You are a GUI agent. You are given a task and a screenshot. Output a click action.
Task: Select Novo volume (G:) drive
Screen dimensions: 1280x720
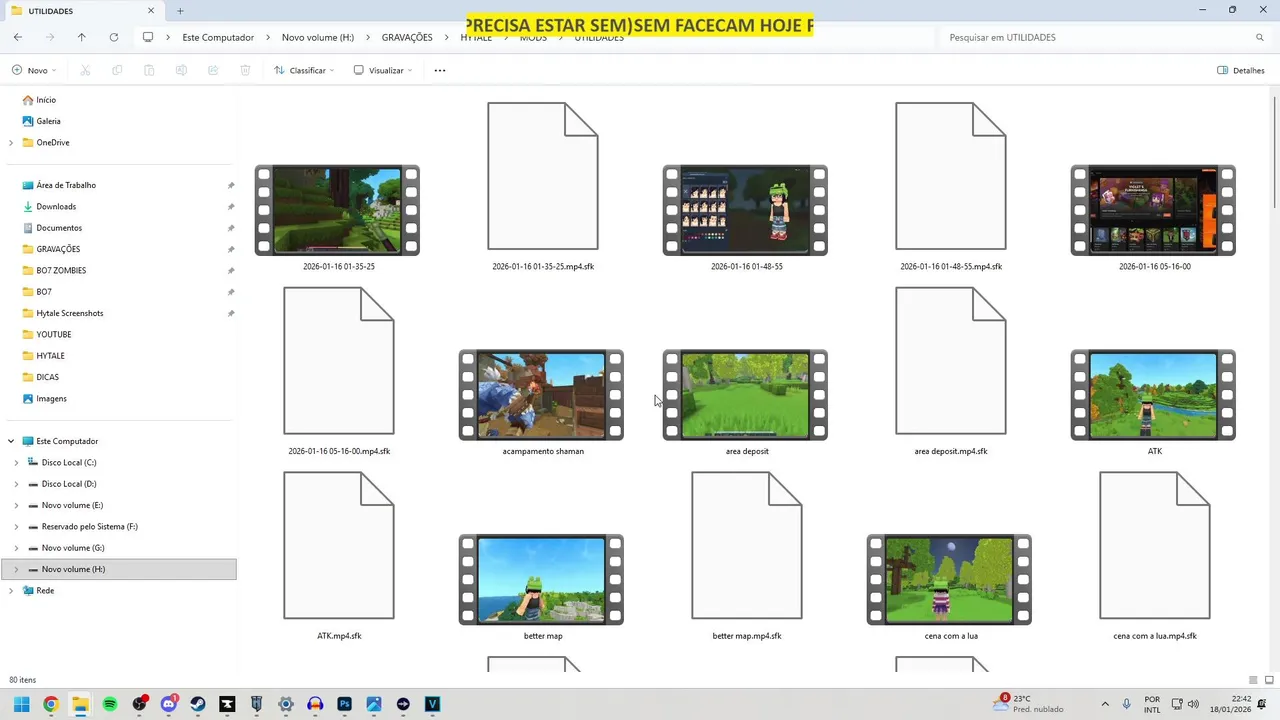coord(73,548)
